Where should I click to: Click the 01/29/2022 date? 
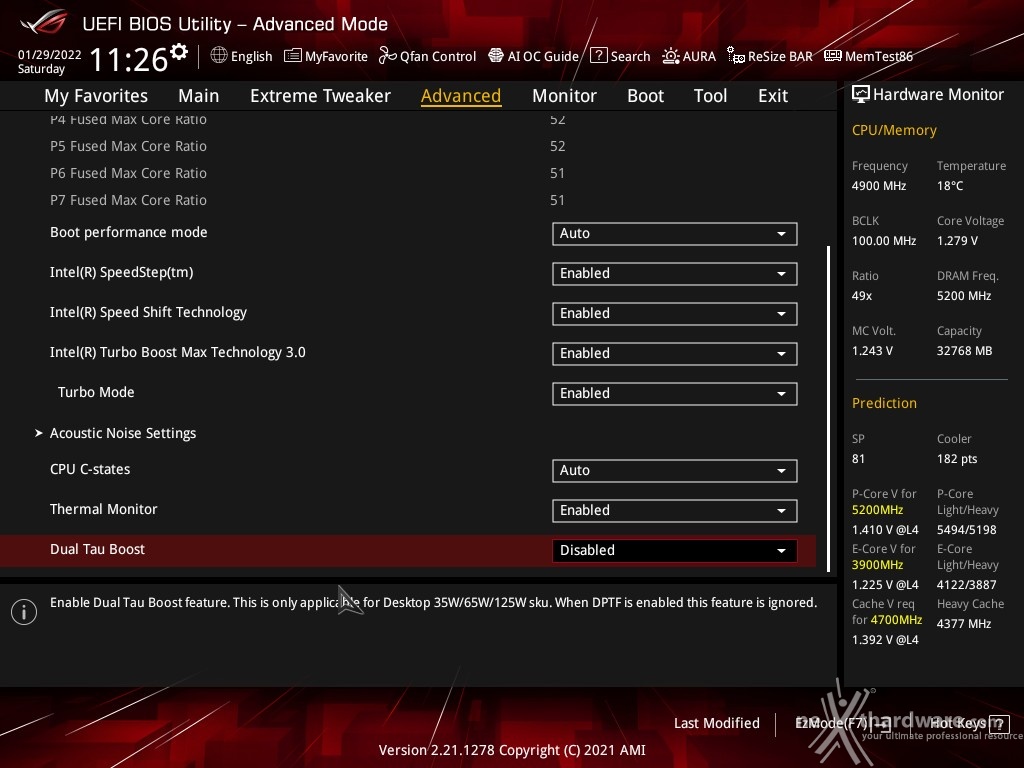50,54
